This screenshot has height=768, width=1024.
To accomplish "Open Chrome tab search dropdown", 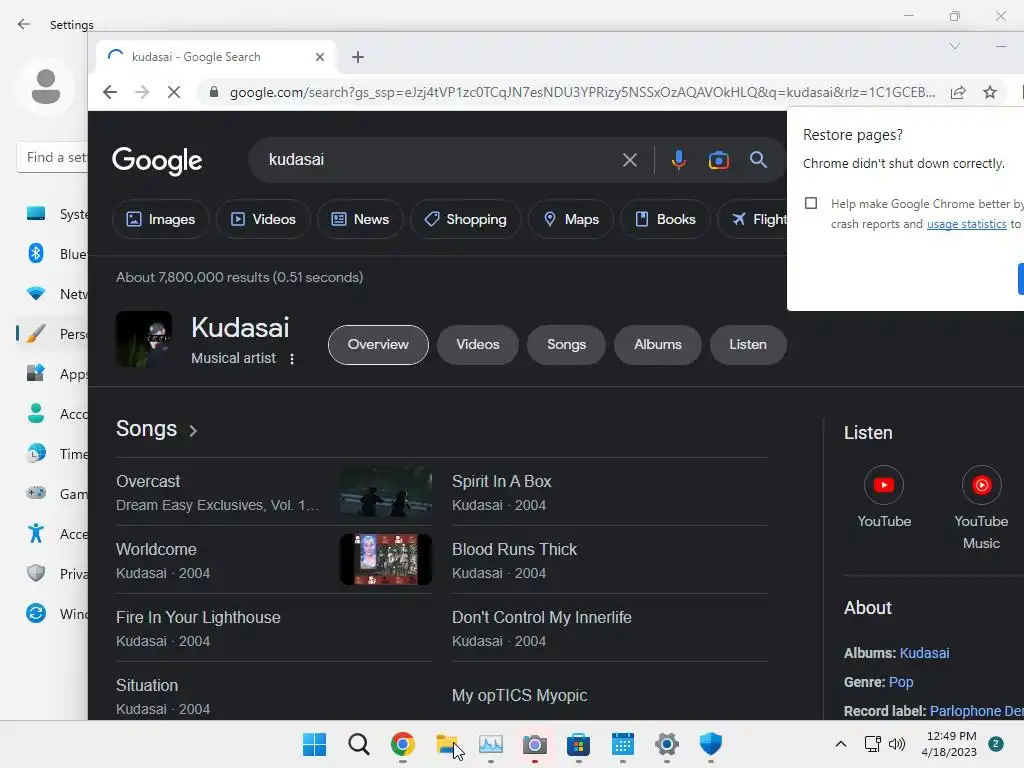I will coord(954,46).
